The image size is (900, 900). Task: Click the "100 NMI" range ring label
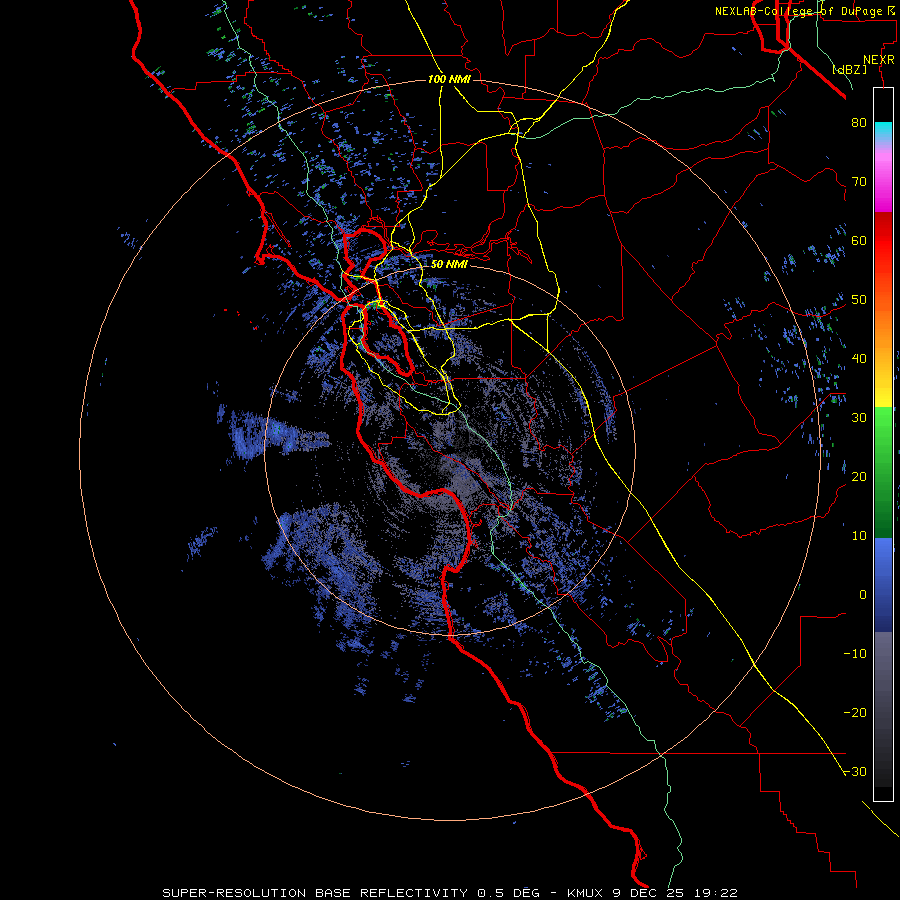pyautogui.click(x=449, y=79)
